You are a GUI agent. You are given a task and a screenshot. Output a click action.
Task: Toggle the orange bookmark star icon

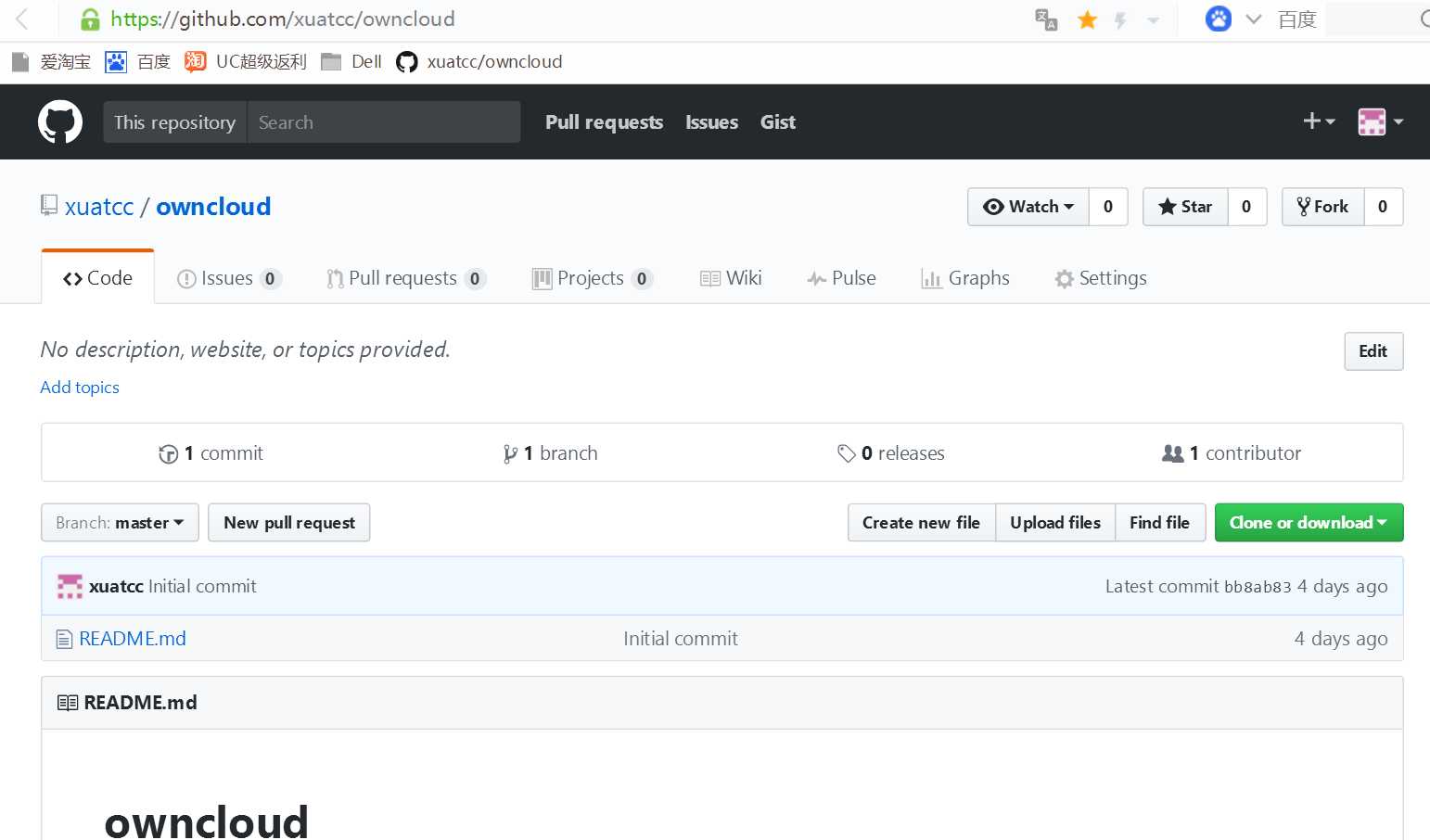[x=1087, y=19]
